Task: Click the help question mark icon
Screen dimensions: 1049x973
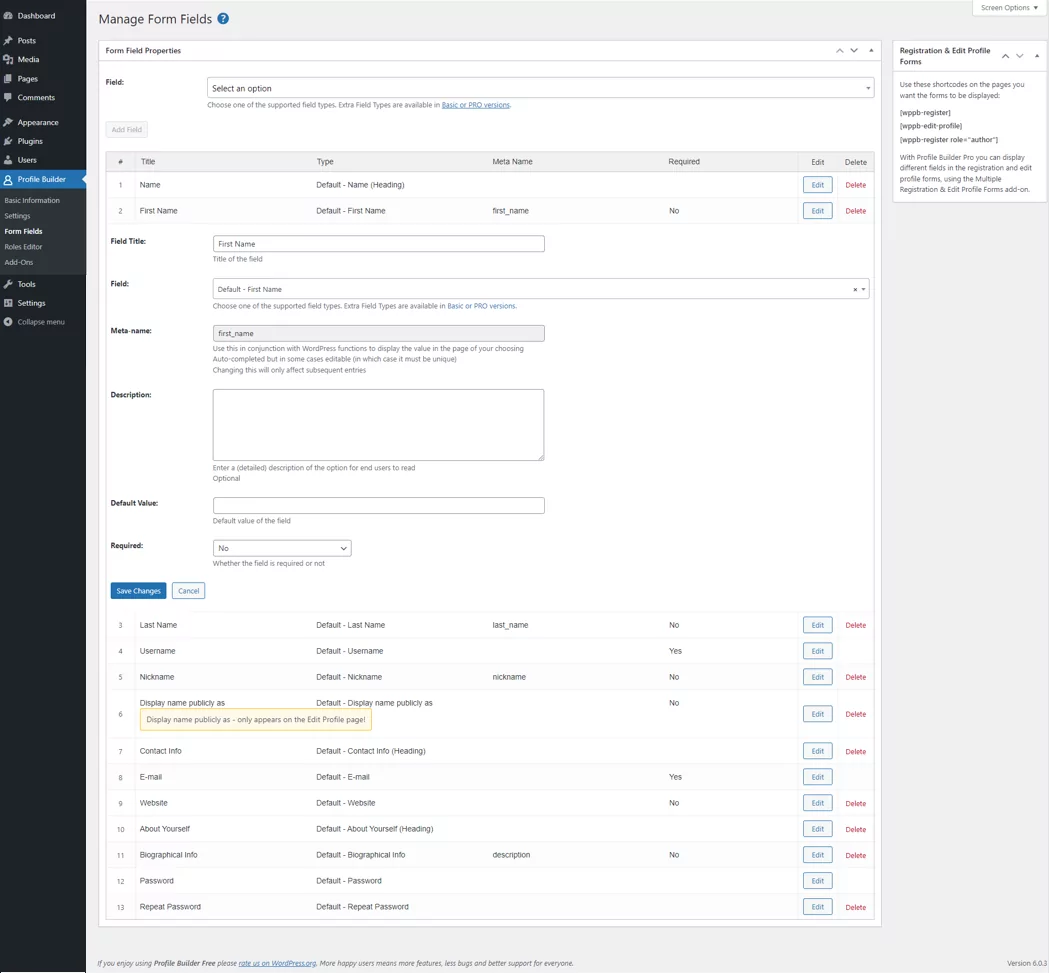Action: (223, 19)
